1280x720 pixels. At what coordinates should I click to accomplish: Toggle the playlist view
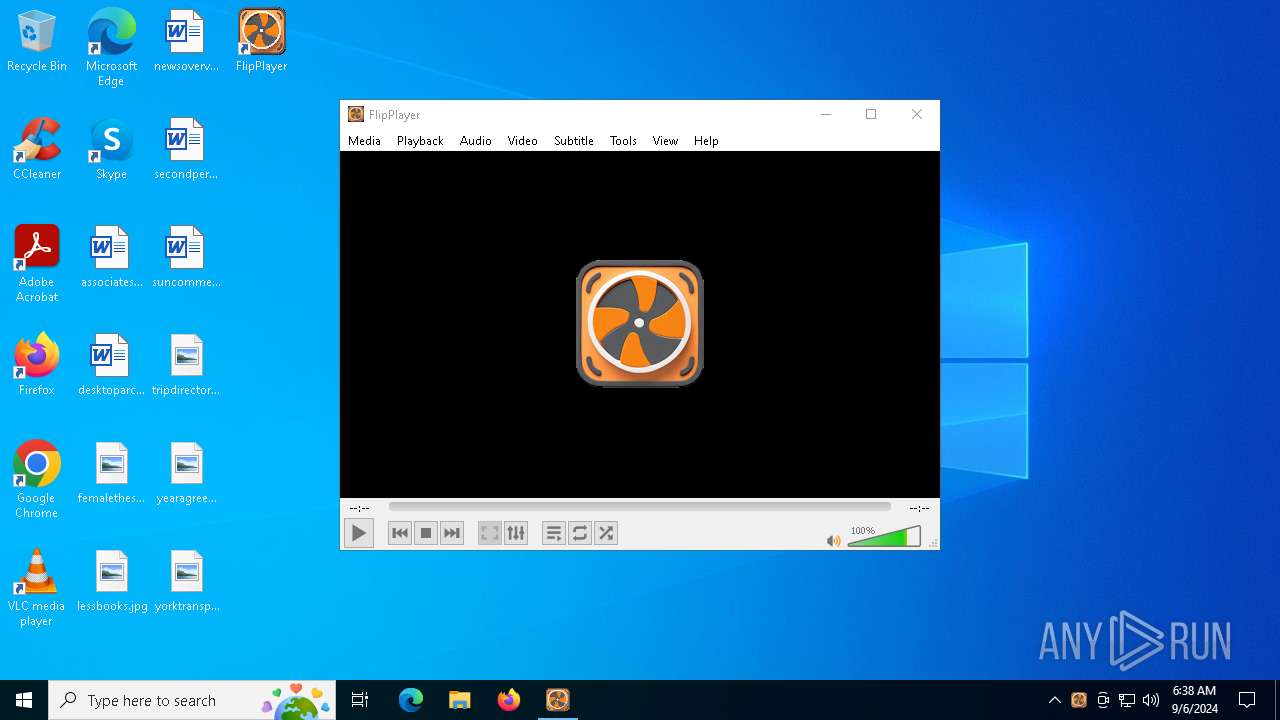pyautogui.click(x=554, y=533)
